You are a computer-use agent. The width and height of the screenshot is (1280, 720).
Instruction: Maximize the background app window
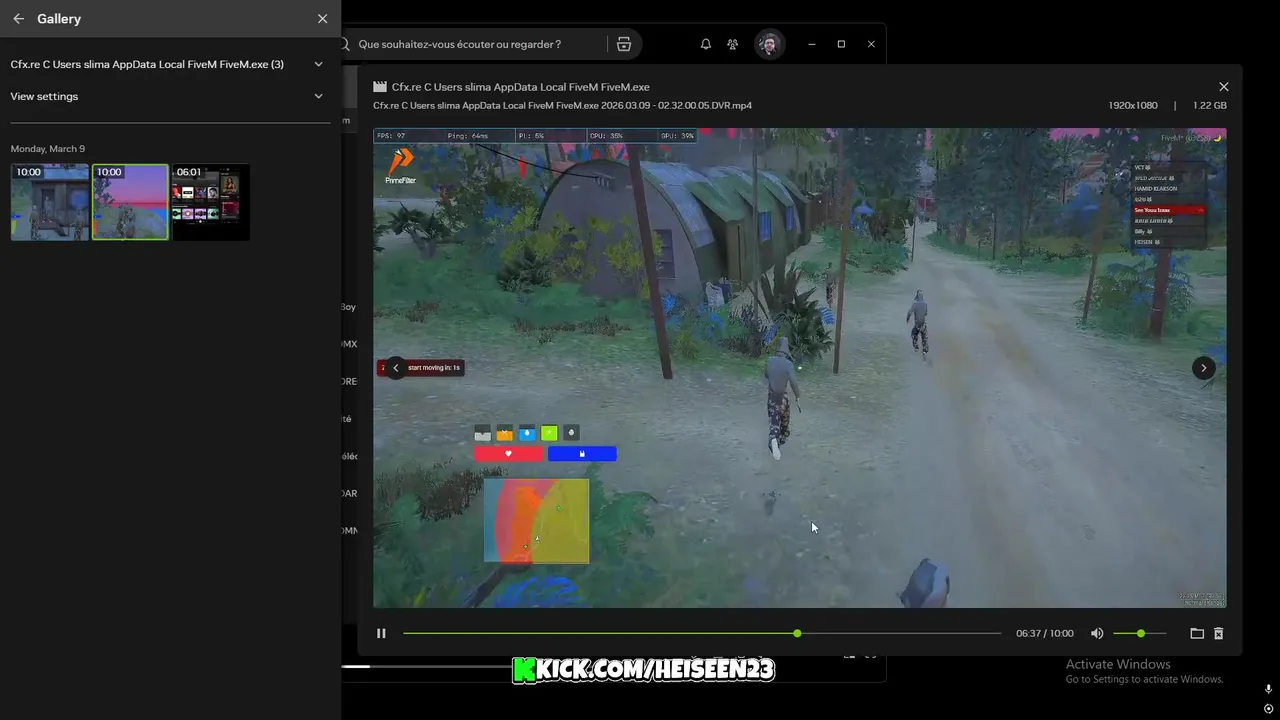[841, 44]
